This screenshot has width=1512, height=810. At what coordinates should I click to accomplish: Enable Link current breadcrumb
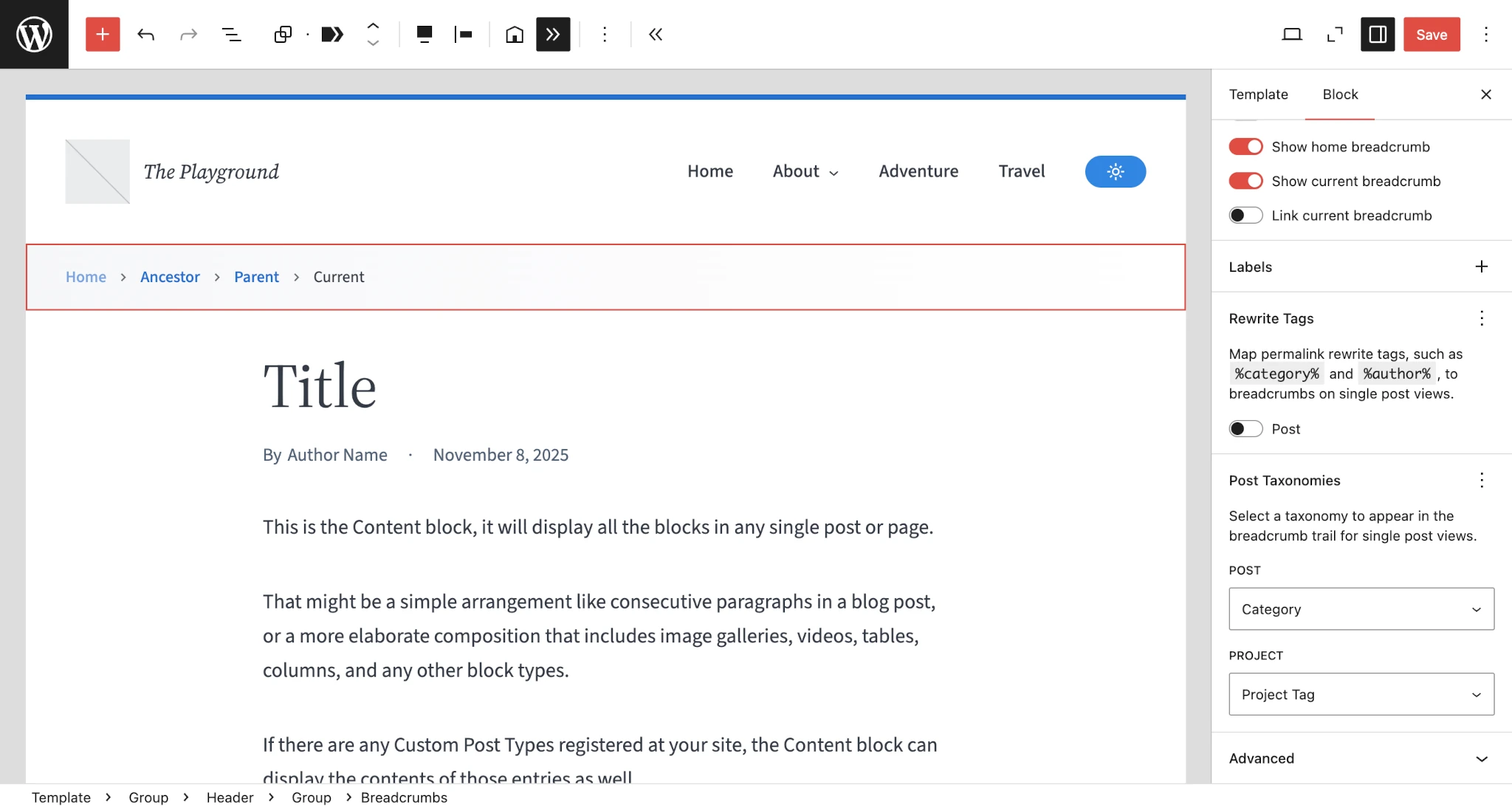[1246, 215]
